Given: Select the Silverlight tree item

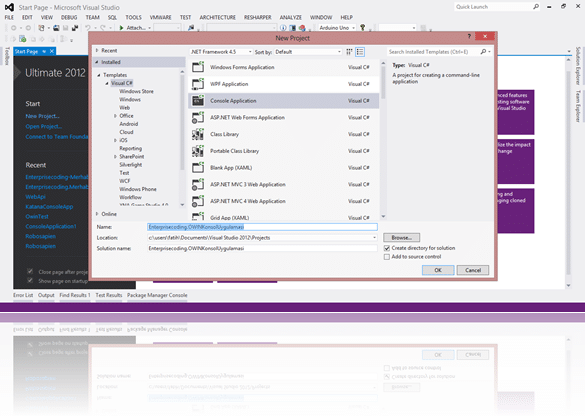Looking at the screenshot, I should 131,165.
